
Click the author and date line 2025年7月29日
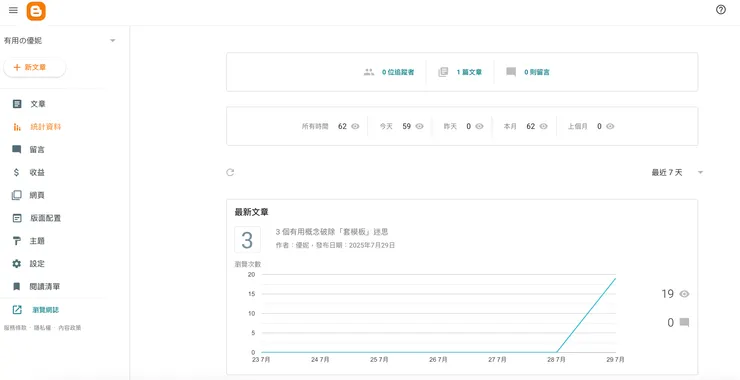[335, 245]
